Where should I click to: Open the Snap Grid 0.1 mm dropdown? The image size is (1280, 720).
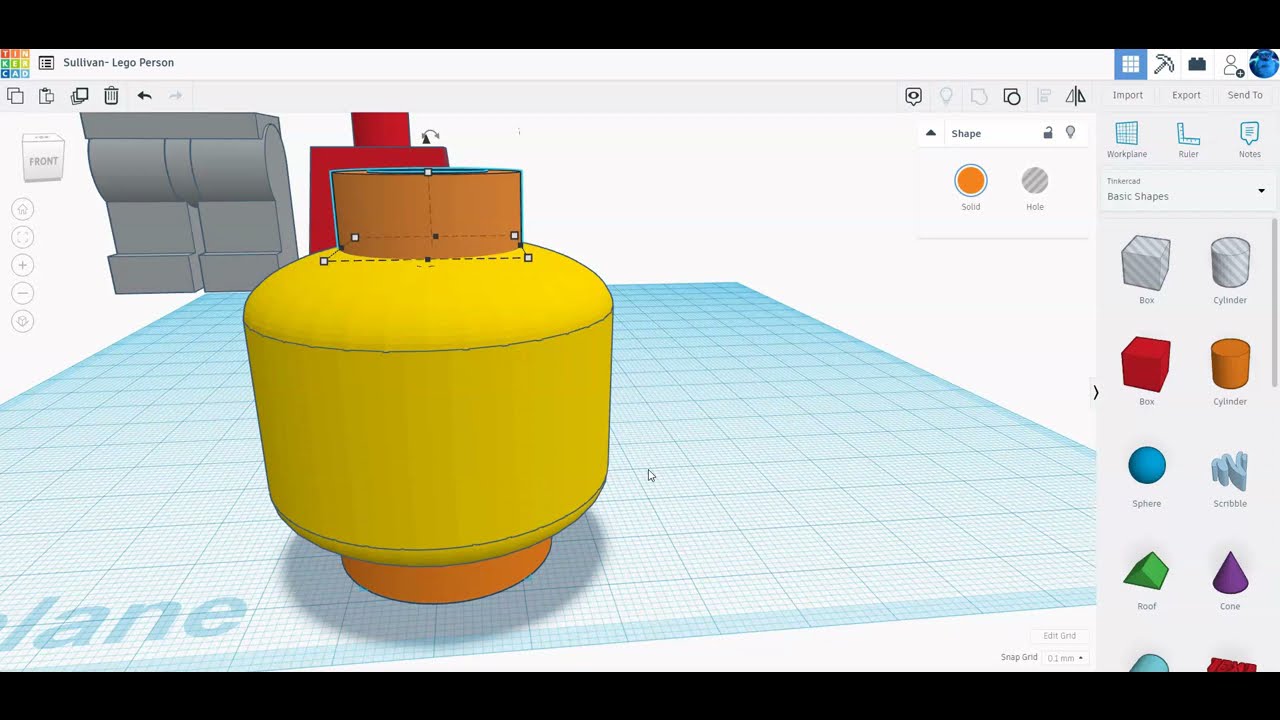pyautogui.click(x=1065, y=658)
